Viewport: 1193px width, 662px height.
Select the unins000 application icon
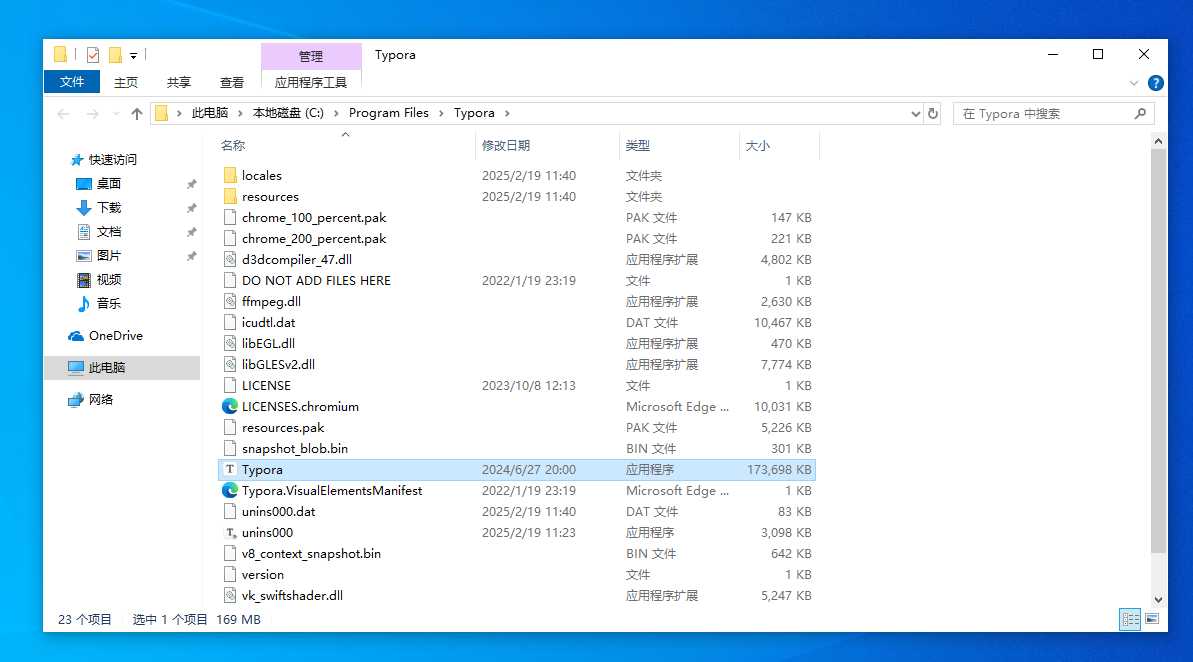tap(230, 533)
